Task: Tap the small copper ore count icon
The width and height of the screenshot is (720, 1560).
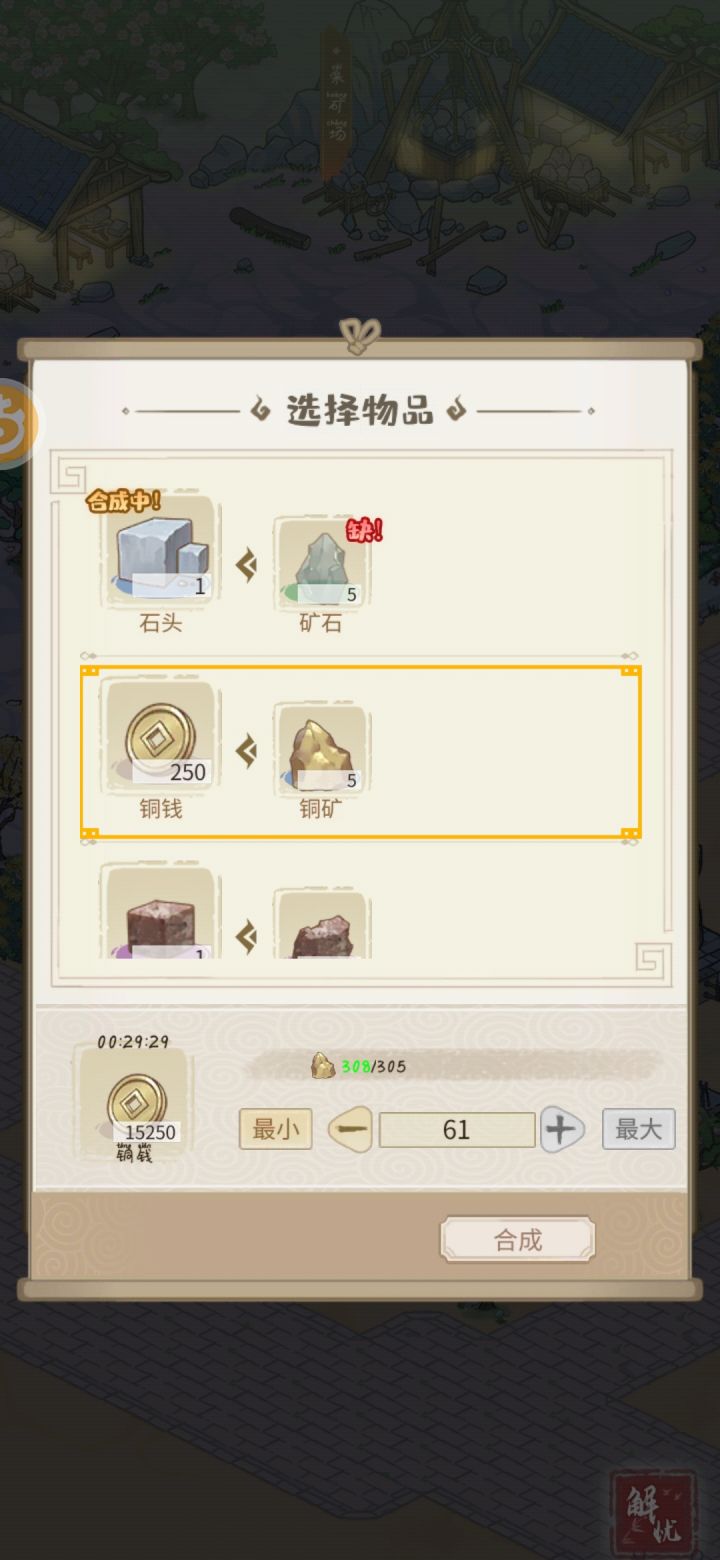Action: coord(323,1066)
